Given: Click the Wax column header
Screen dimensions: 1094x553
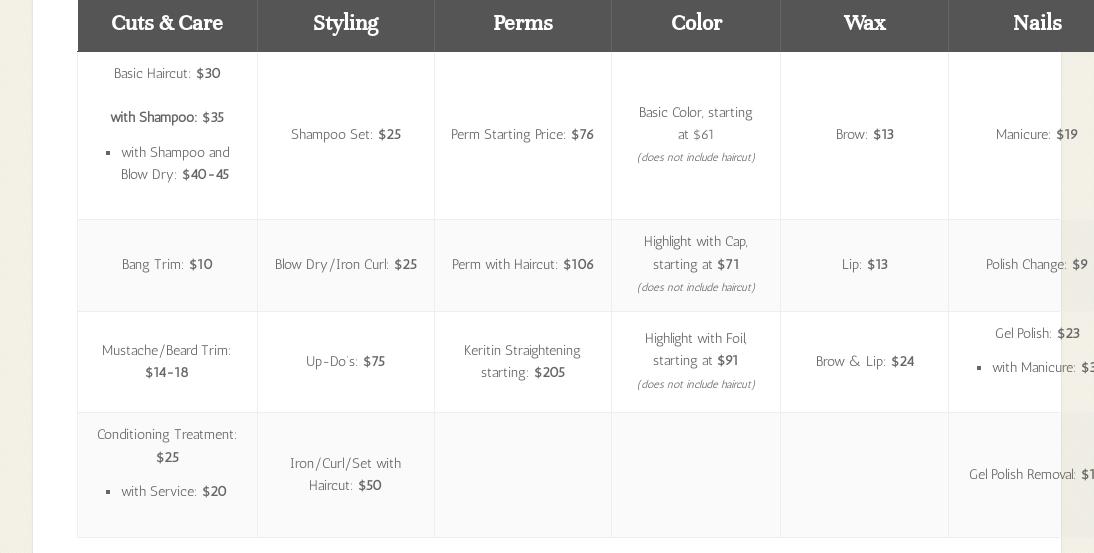Looking at the screenshot, I should (x=864, y=23).
